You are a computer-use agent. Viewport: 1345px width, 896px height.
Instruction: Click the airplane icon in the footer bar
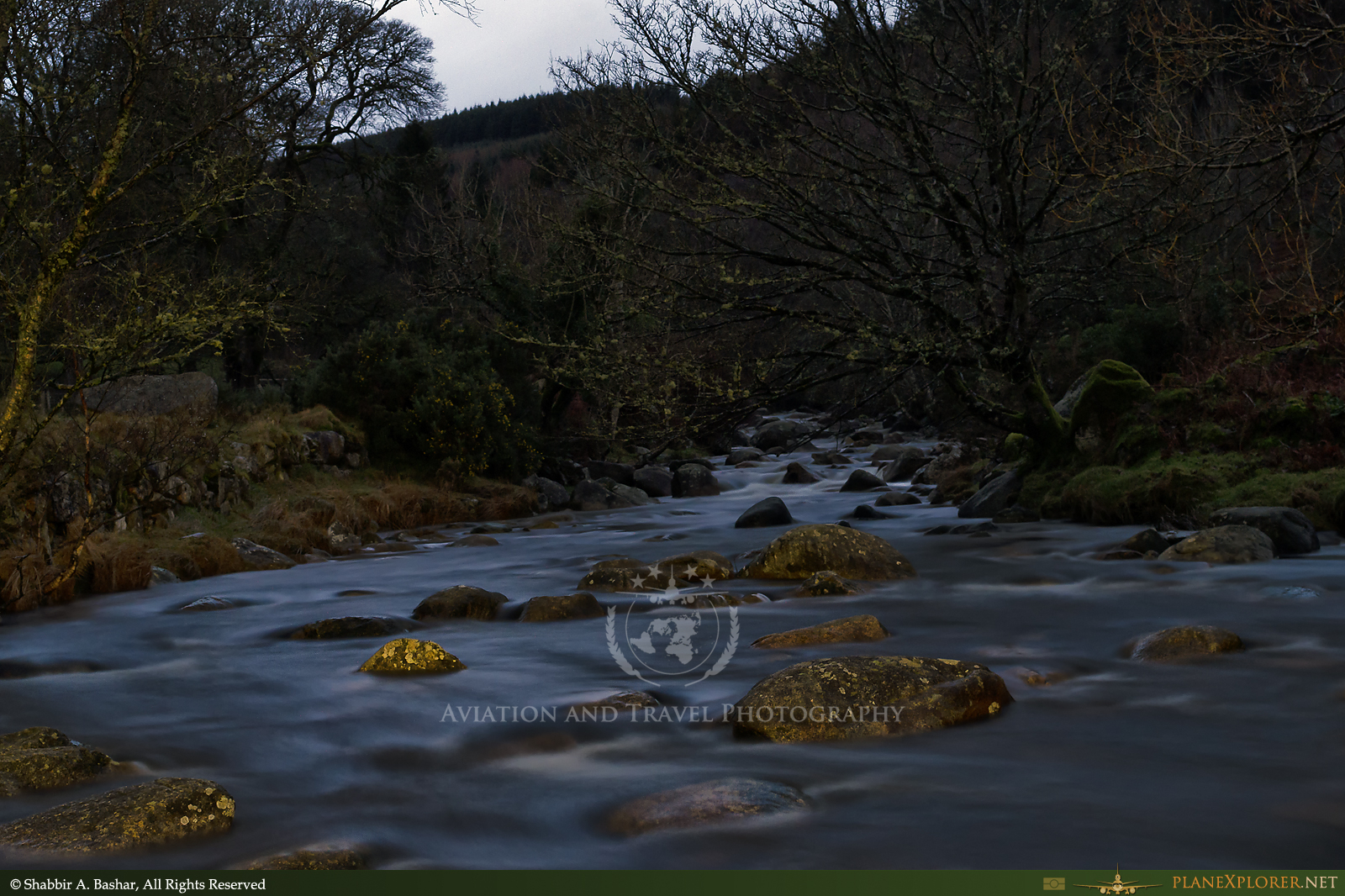(x=1118, y=883)
